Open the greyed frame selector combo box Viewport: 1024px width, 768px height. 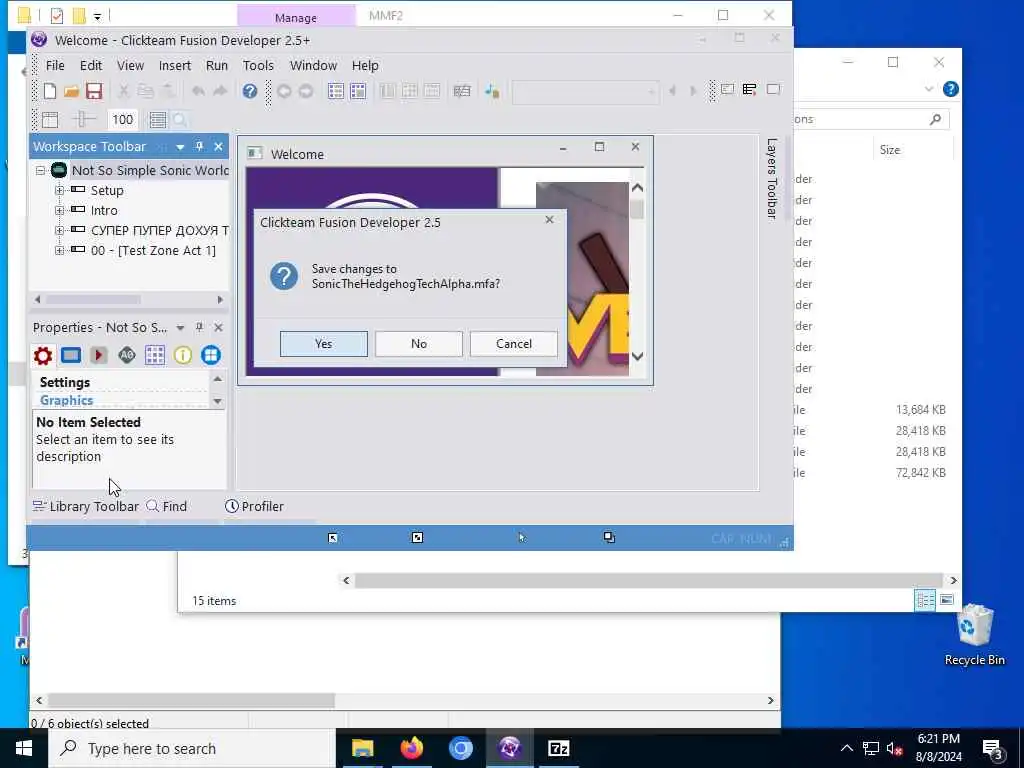pos(585,91)
